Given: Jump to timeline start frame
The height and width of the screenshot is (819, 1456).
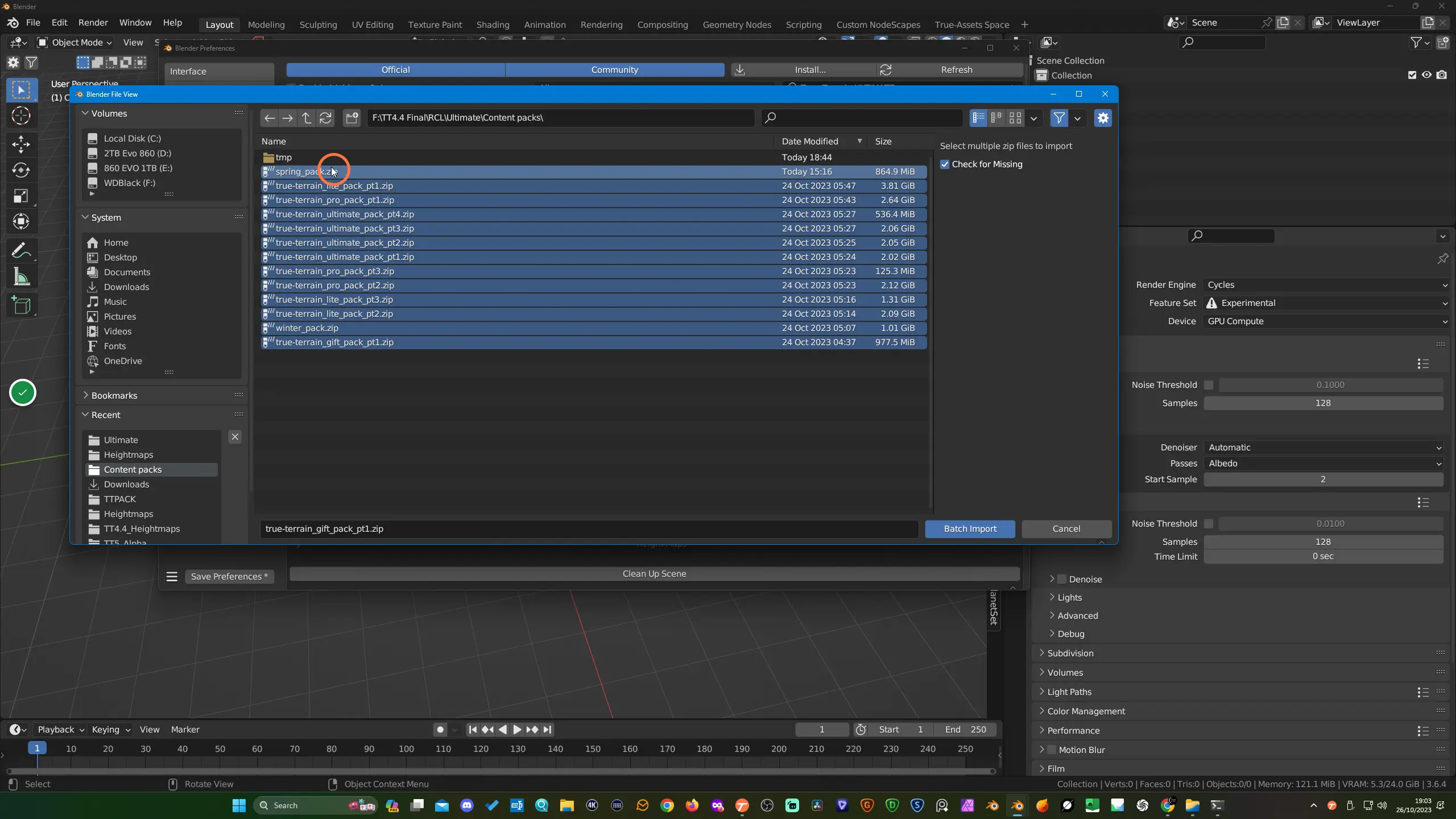Looking at the screenshot, I should click(473, 730).
